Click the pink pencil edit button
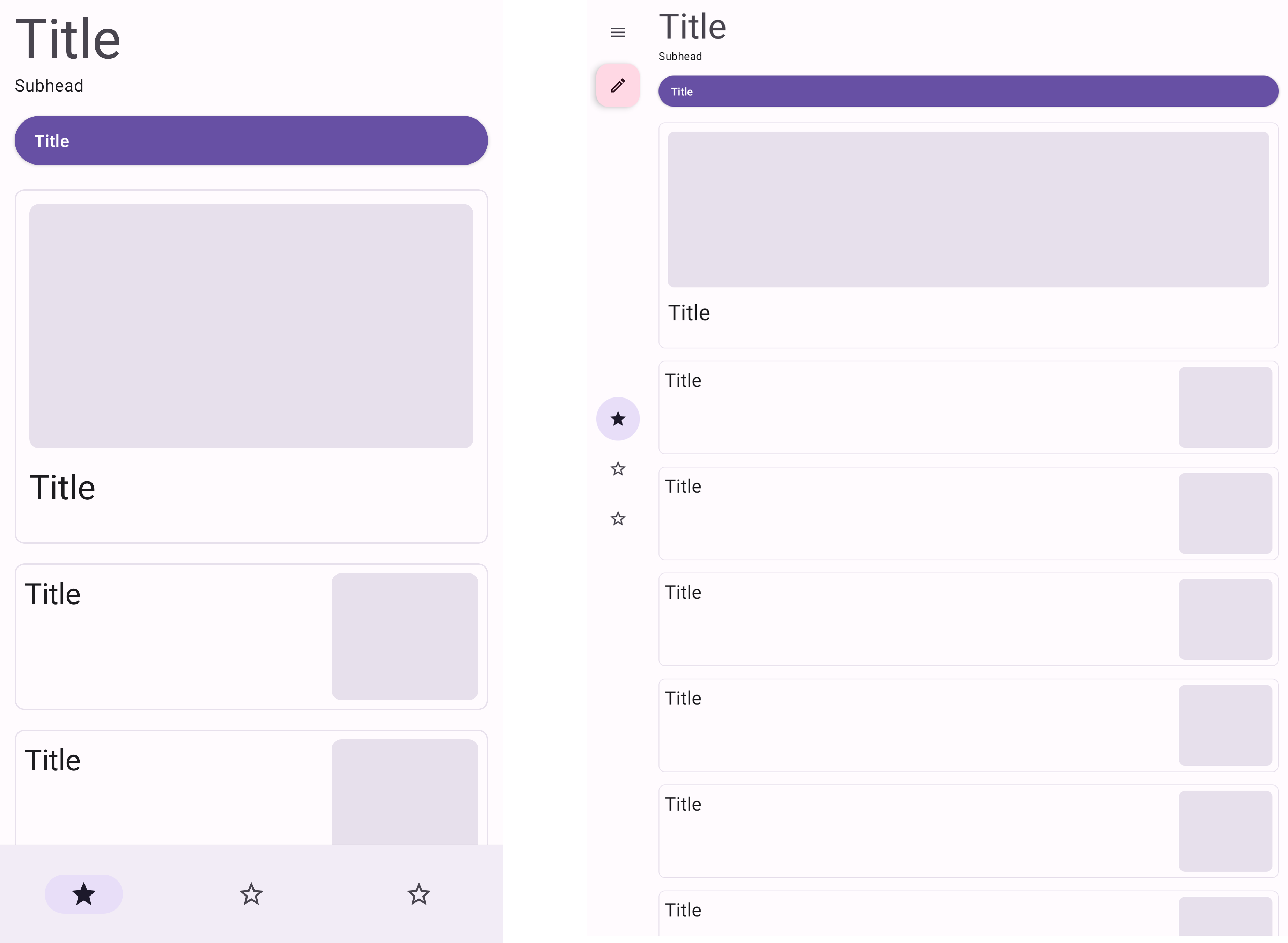This screenshot has height=943, width=1288. tap(617, 86)
